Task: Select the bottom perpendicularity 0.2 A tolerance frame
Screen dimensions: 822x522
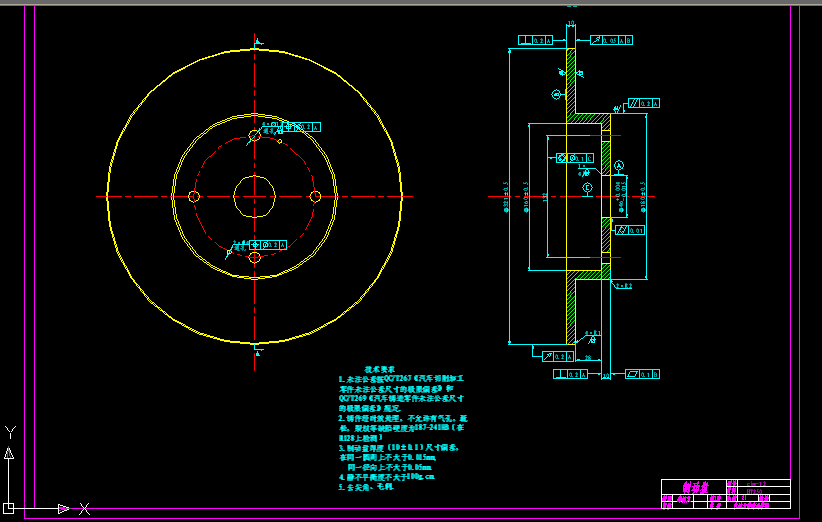Action: point(570,374)
